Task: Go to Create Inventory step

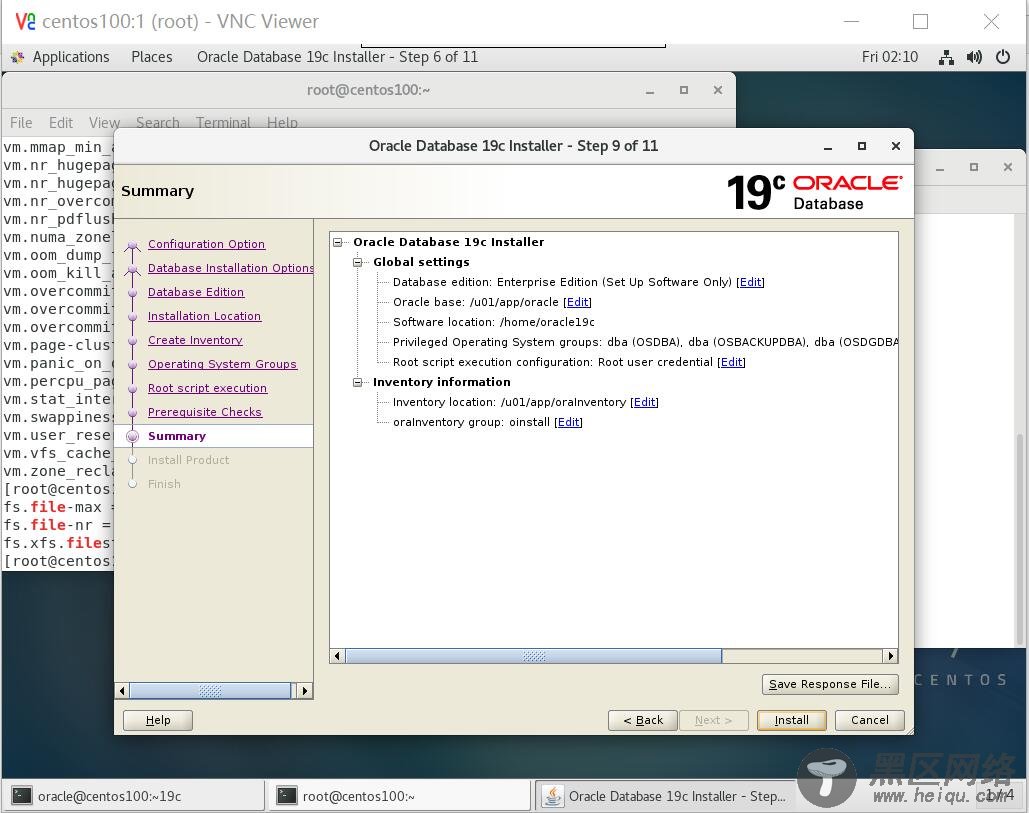Action: click(195, 340)
